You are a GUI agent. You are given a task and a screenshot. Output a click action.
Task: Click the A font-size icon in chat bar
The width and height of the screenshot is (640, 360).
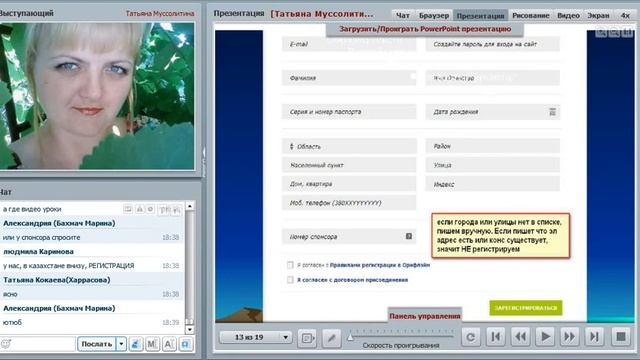[x=169, y=344]
